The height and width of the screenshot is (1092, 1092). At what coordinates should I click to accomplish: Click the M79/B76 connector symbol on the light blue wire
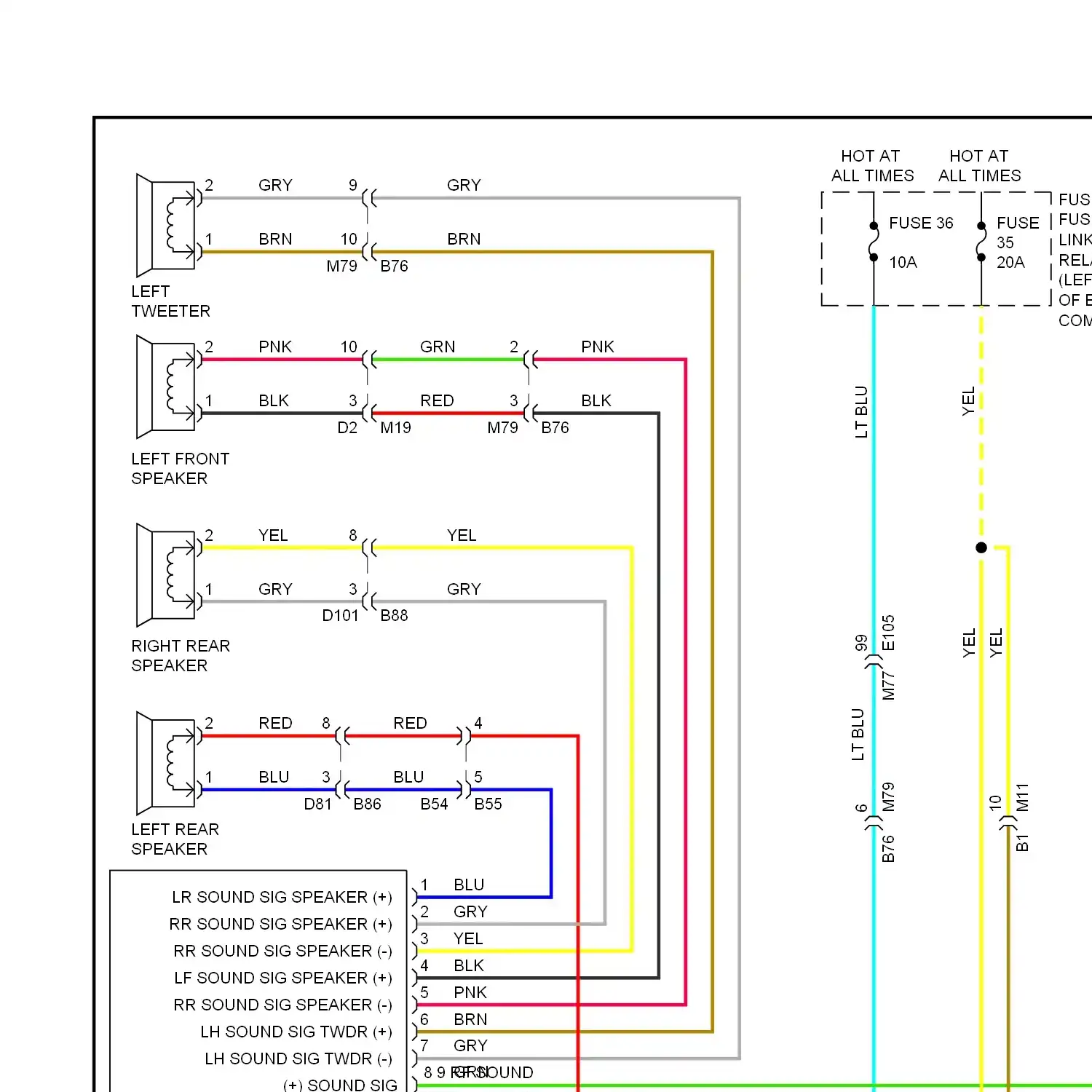(874, 823)
